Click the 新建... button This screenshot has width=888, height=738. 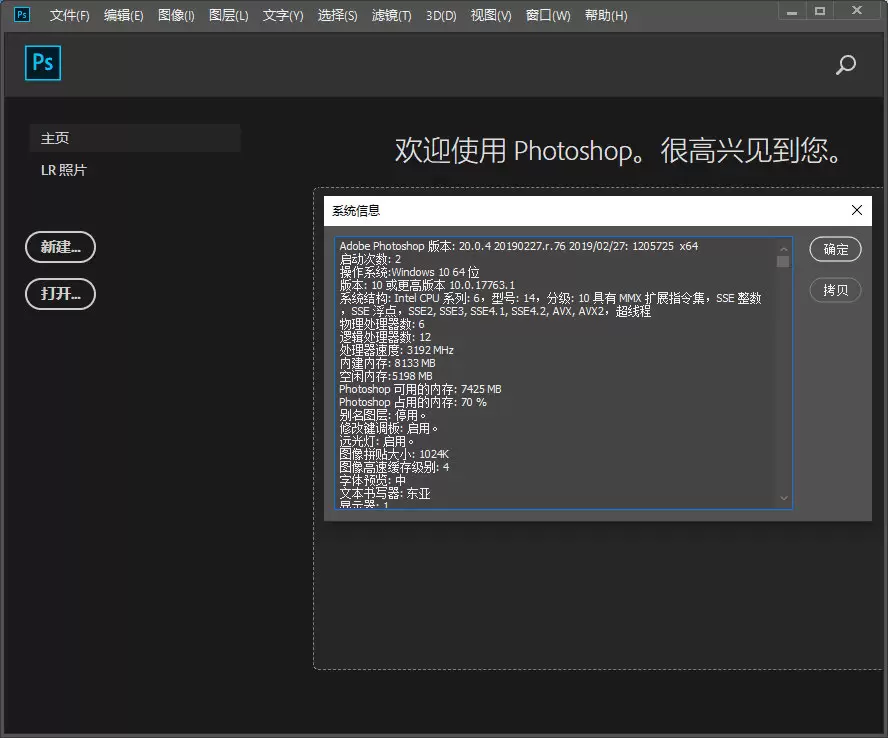click(61, 247)
